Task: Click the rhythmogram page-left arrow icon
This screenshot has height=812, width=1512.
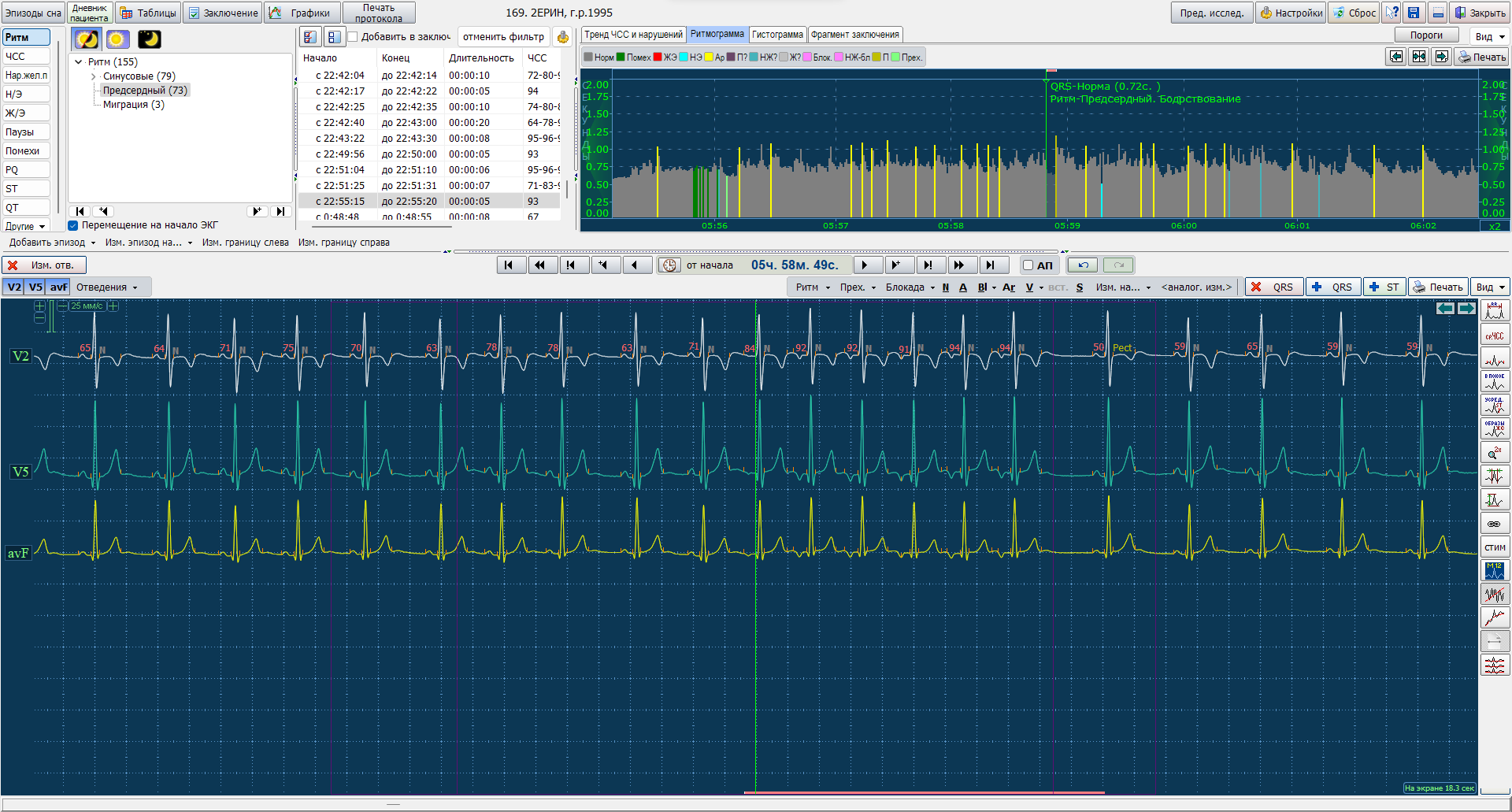Action: point(1395,57)
